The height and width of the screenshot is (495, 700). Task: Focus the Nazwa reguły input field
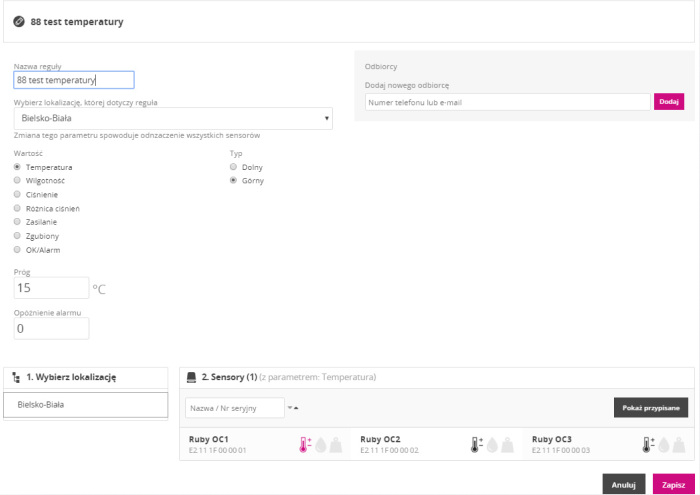(x=74, y=80)
